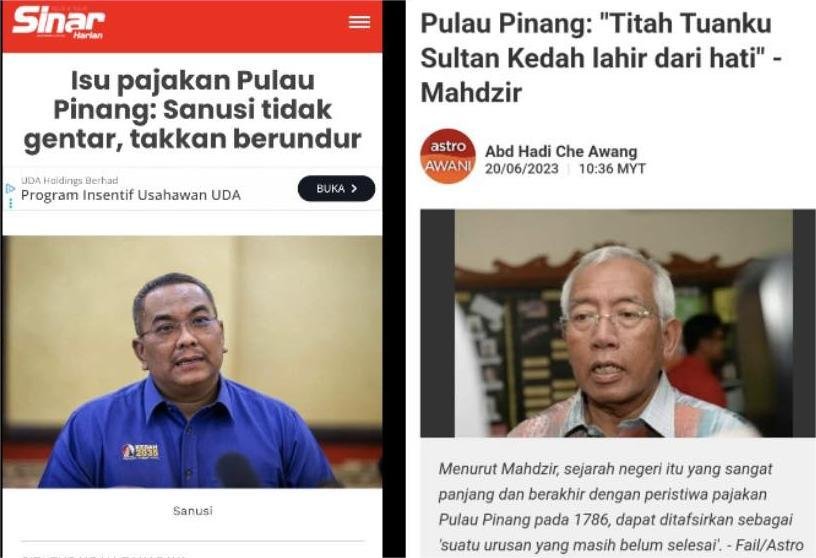
Task: Click the Menurut Mahdzir caption text
Action: pos(620,506)
